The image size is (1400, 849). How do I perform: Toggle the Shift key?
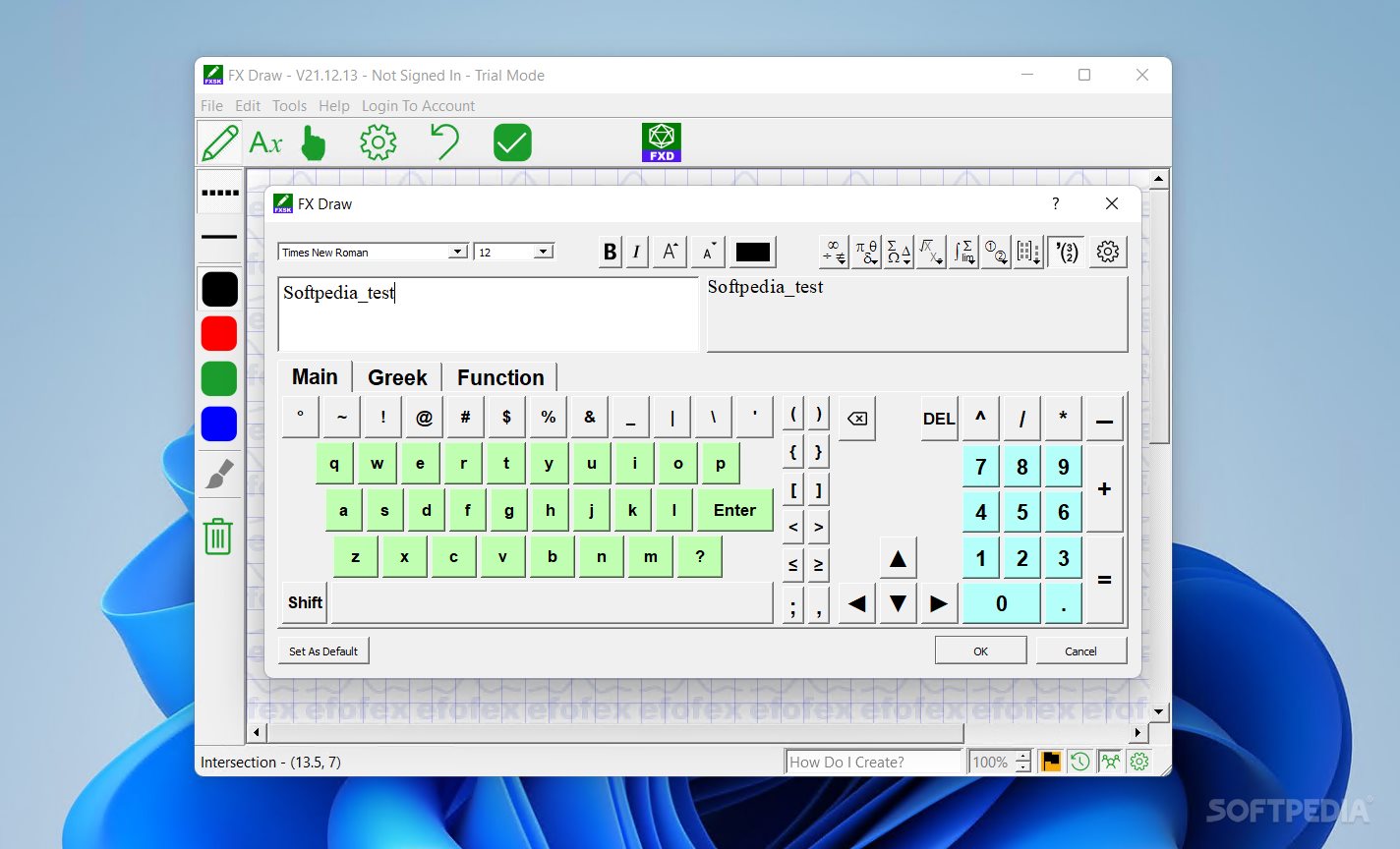[x=305, y=602]
